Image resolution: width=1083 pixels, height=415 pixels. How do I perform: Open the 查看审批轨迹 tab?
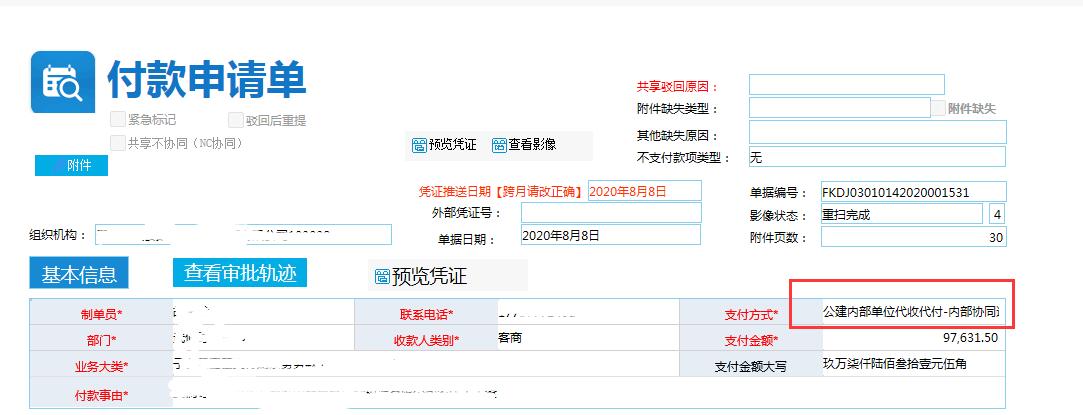(239, 273)
